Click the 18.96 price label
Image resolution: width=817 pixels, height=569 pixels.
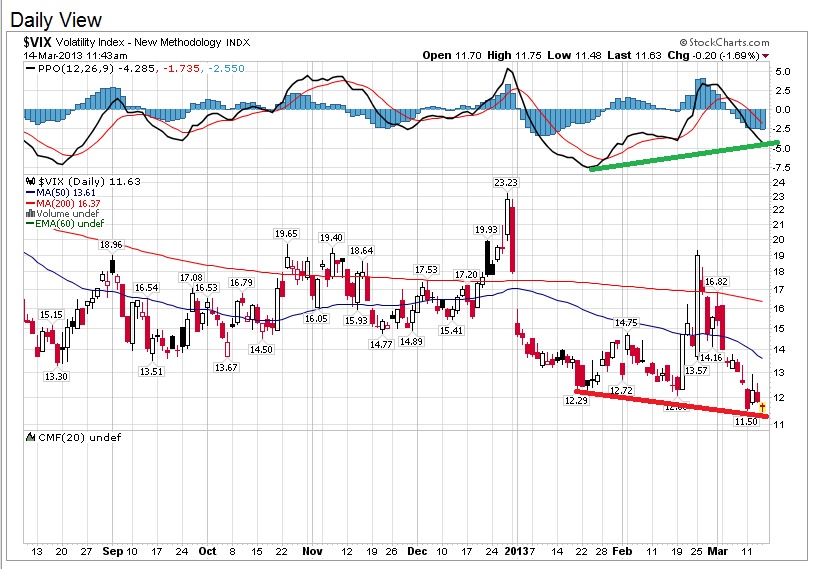tap(111, 245)
